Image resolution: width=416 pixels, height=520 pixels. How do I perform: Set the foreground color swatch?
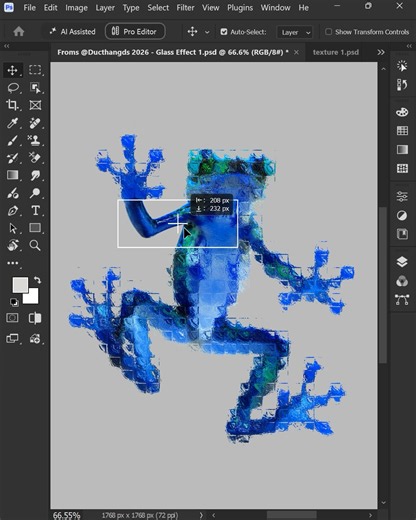(20, 285)
